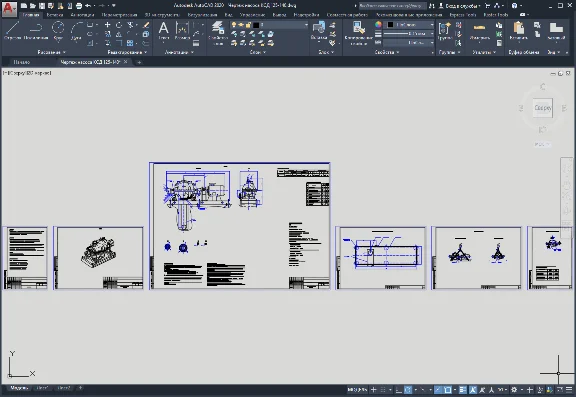Open the AutoCAD application menu button
This screenshot has width=576, height=397.
pos(9,9)
